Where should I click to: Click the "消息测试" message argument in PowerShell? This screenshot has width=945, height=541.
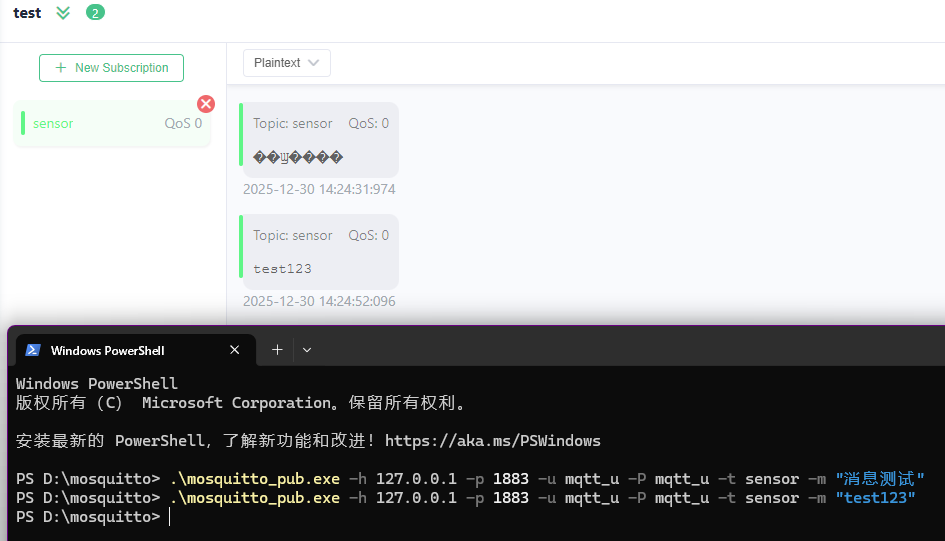point(880,479)
